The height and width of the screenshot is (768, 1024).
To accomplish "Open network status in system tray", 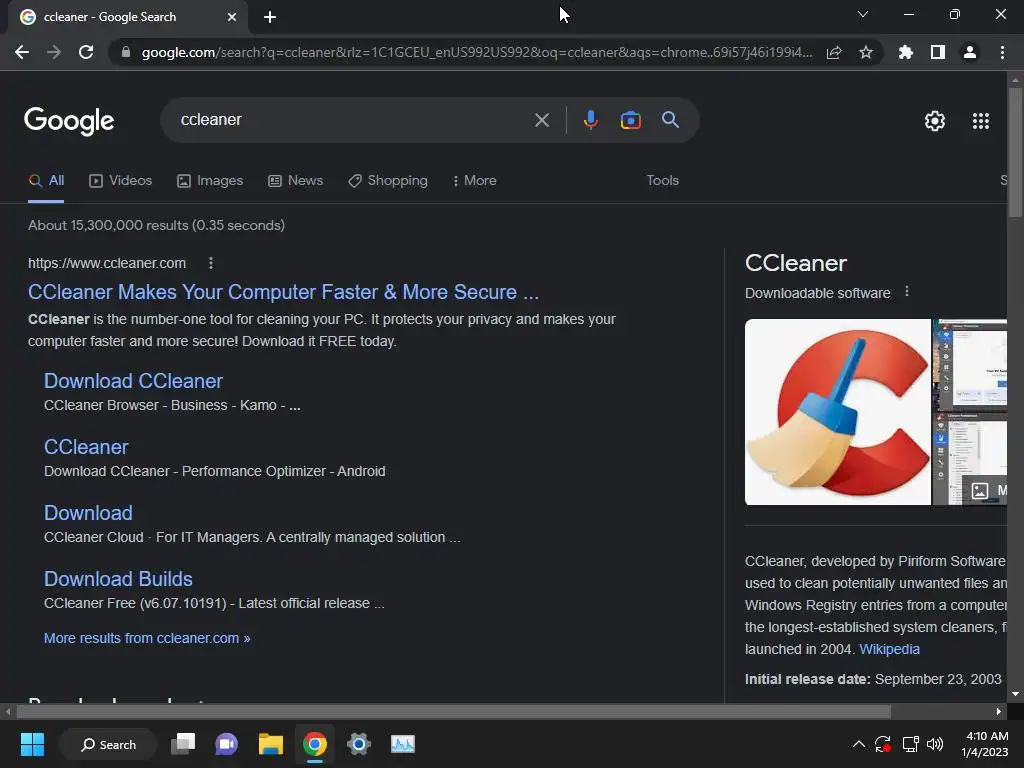I will 910,744.
